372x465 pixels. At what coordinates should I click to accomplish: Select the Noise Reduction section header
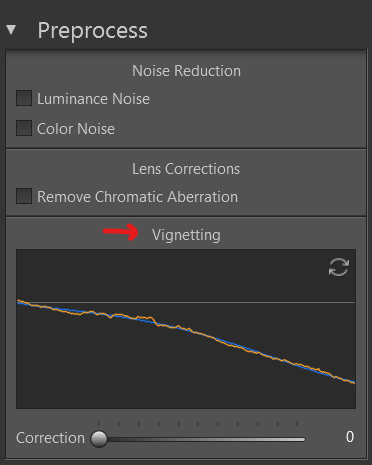186,71
